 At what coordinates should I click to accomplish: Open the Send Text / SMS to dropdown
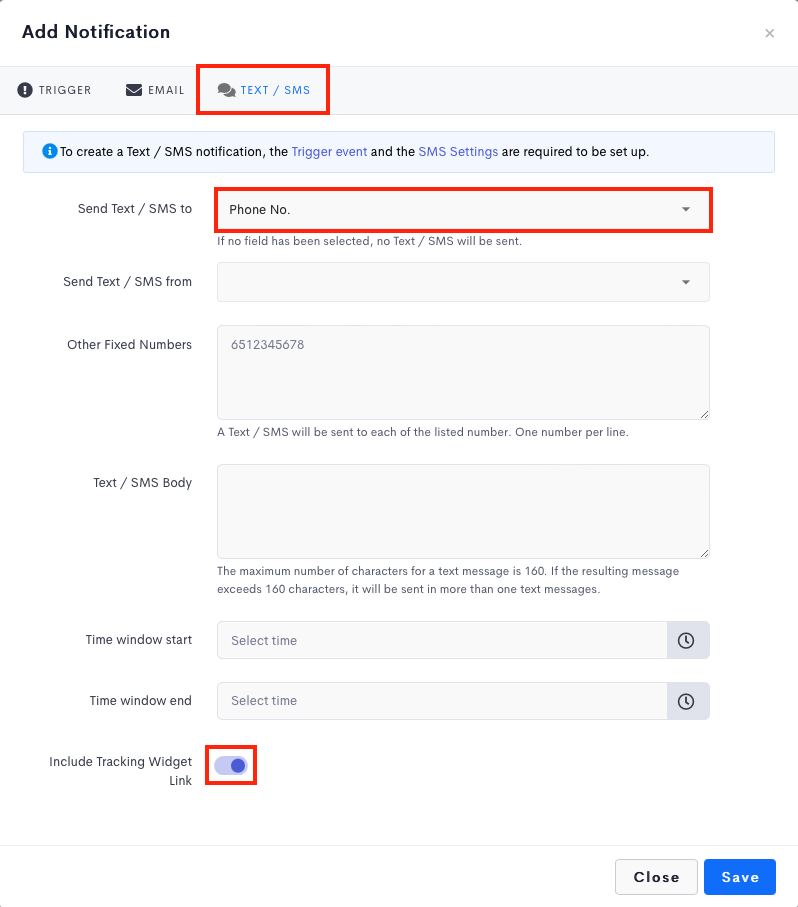pos(463,209)
